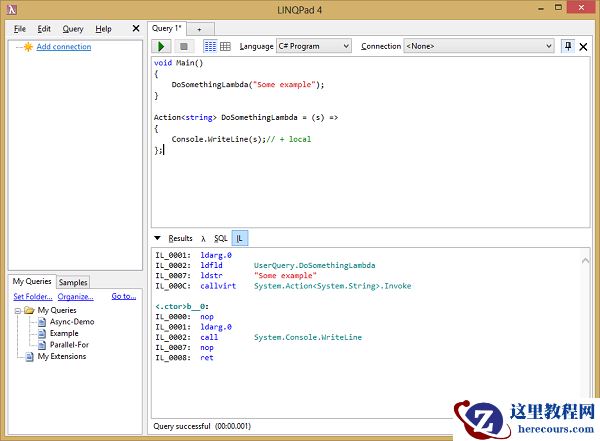This screenshot has height=441, width=600.
Task: Click the star icon beside Add connection
Action: point(28,47)
